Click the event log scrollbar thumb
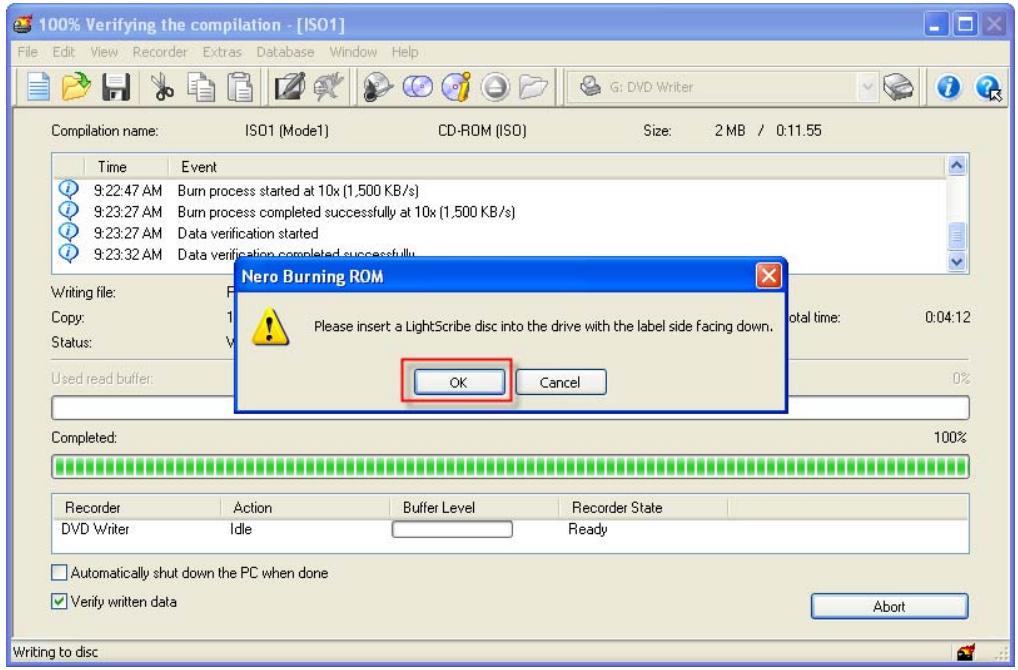 pos(956,236)
